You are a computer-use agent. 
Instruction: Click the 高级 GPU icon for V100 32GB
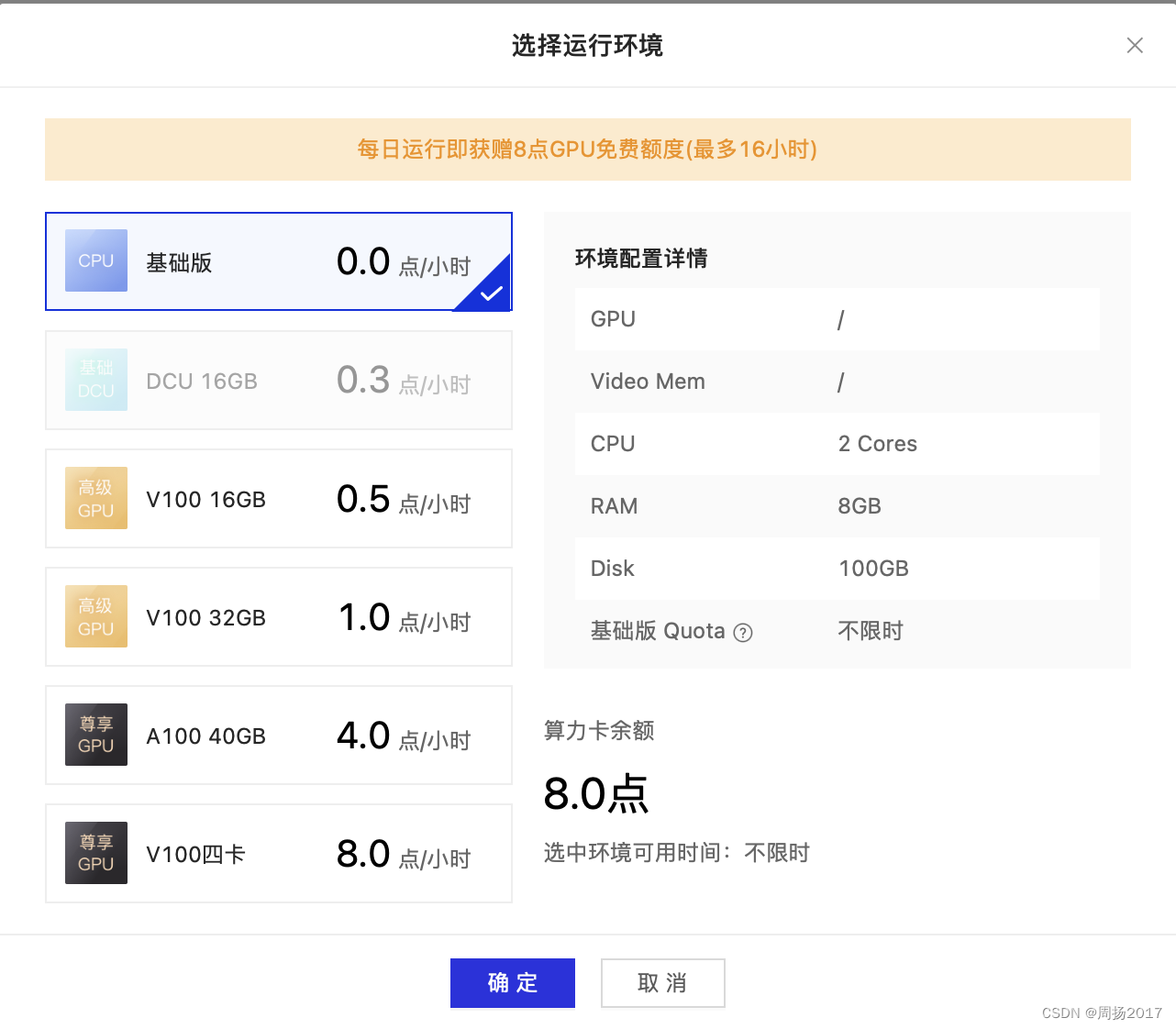(96, 616)
